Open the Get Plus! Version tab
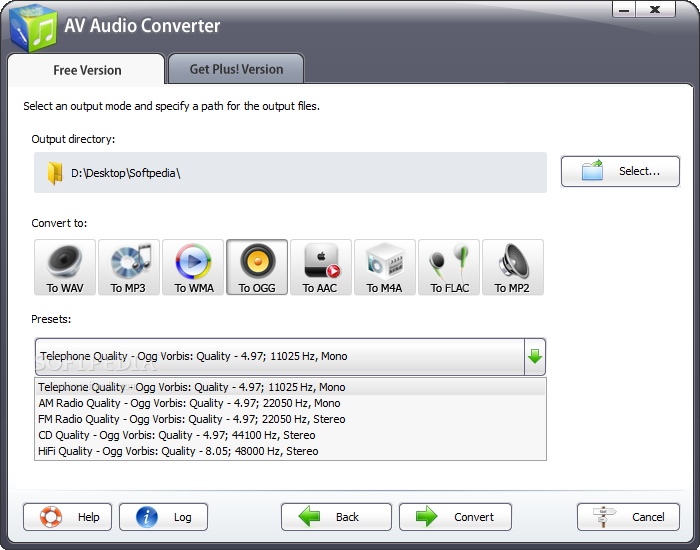 pos(236,69)
